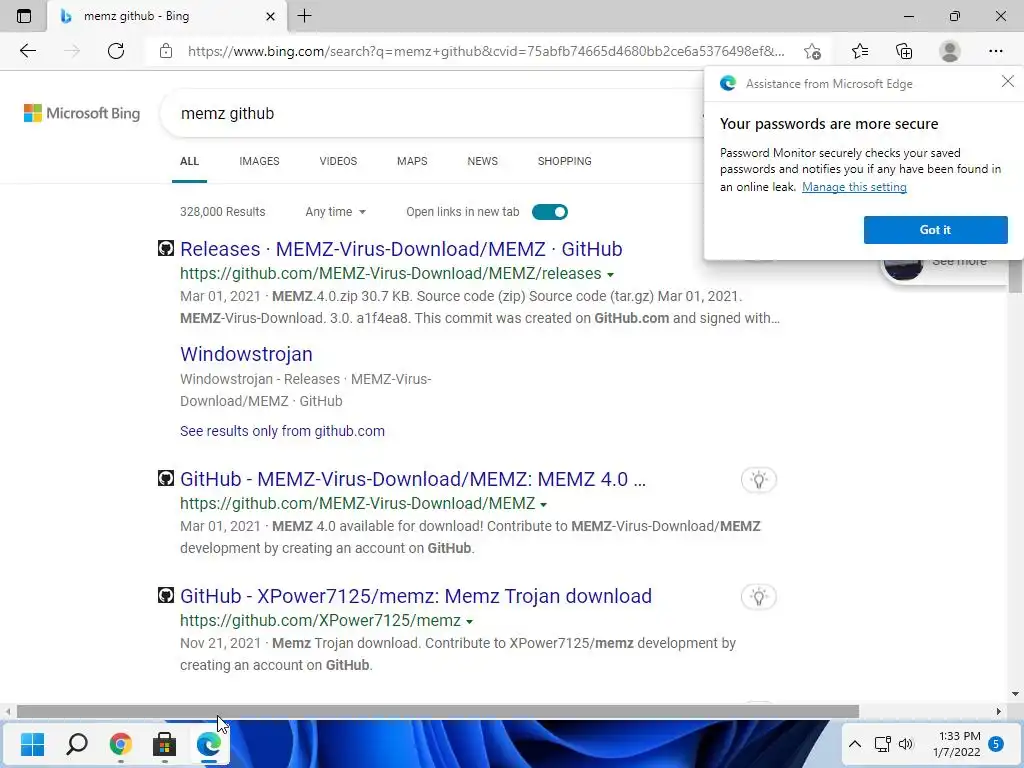
Task: Click vertical scrollbar down arrow
Action: (x=1015, y=694)
